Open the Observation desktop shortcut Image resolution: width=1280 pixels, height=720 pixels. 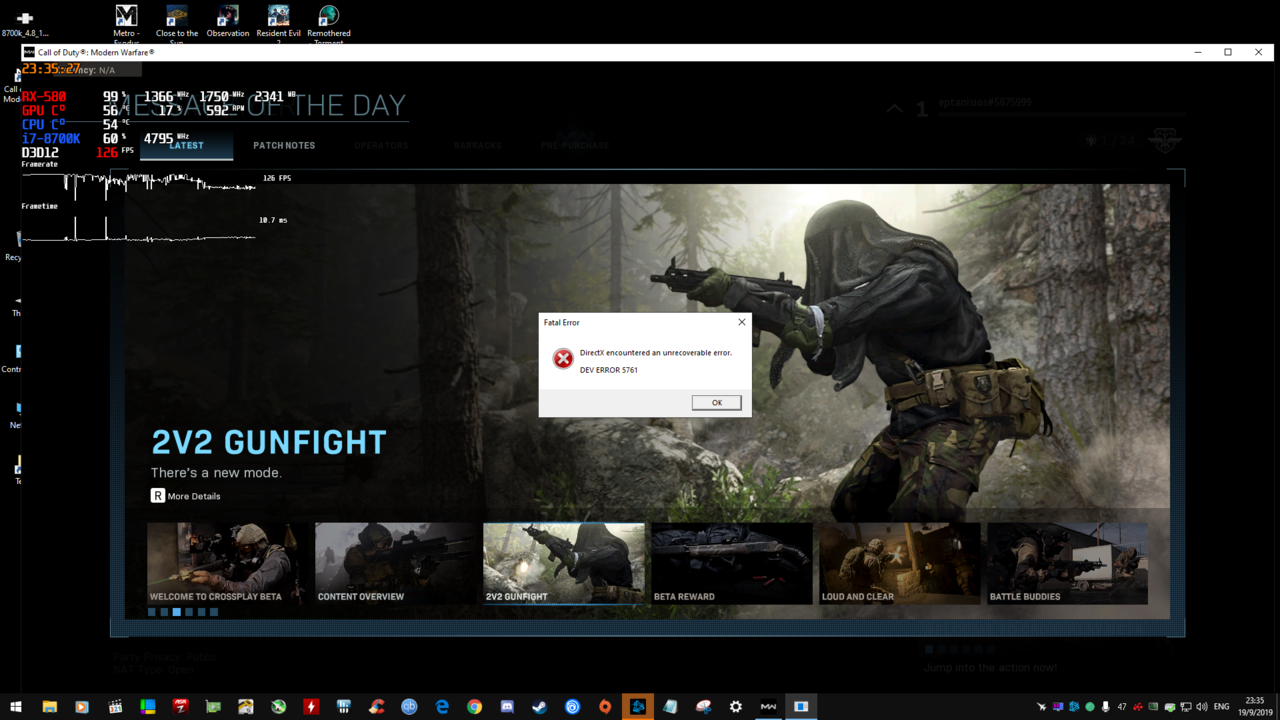pyautogui.click(x=228, y=22)
